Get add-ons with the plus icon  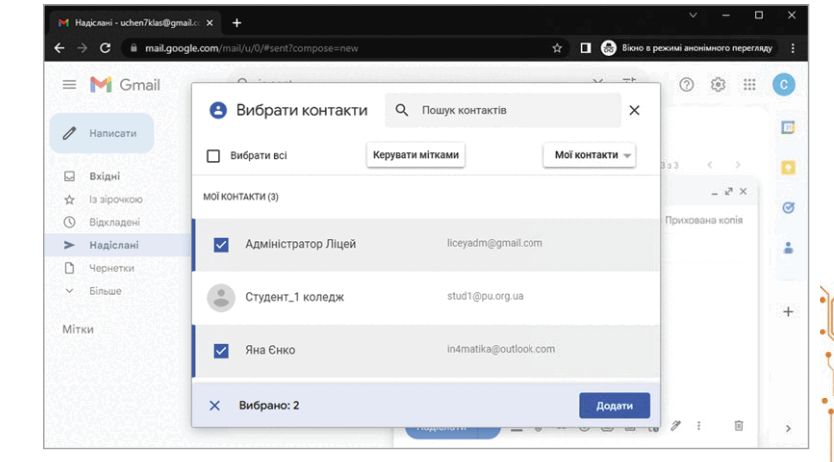(x=788, y=312)
